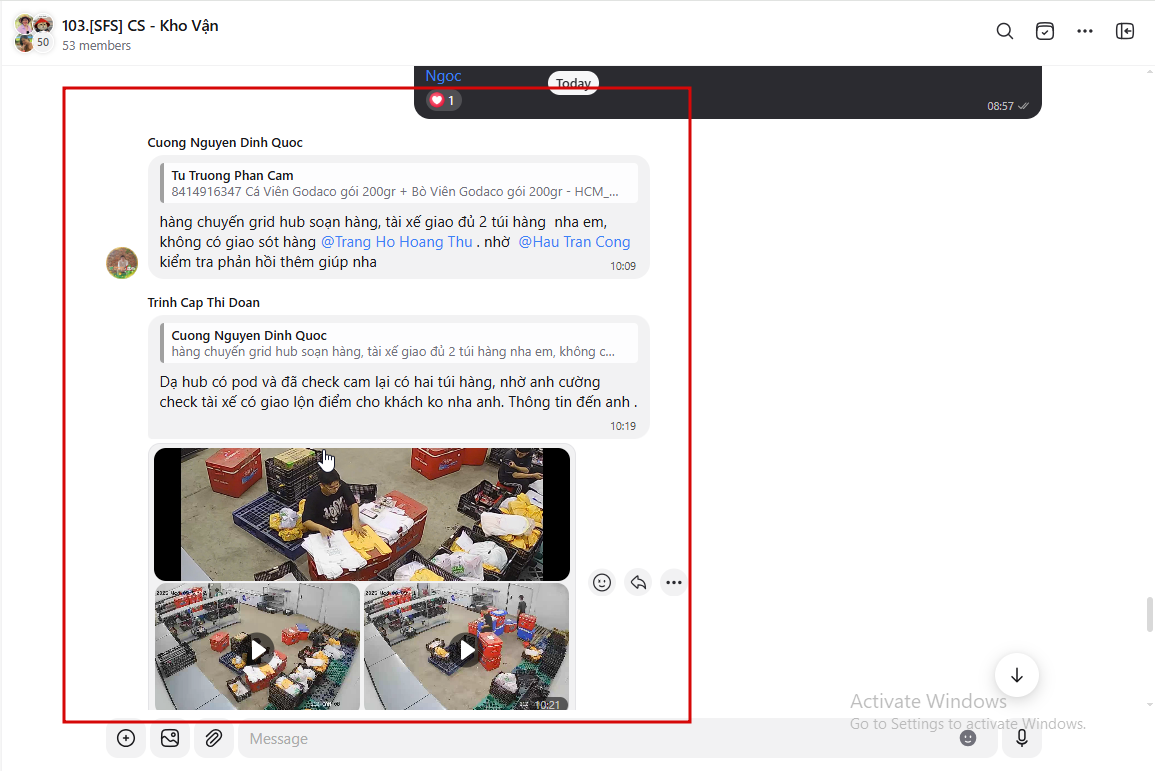The height and width of the screenshot is (771, 1155).
Task: Attach a file with the paperclip icon
Action: (214, 738)
